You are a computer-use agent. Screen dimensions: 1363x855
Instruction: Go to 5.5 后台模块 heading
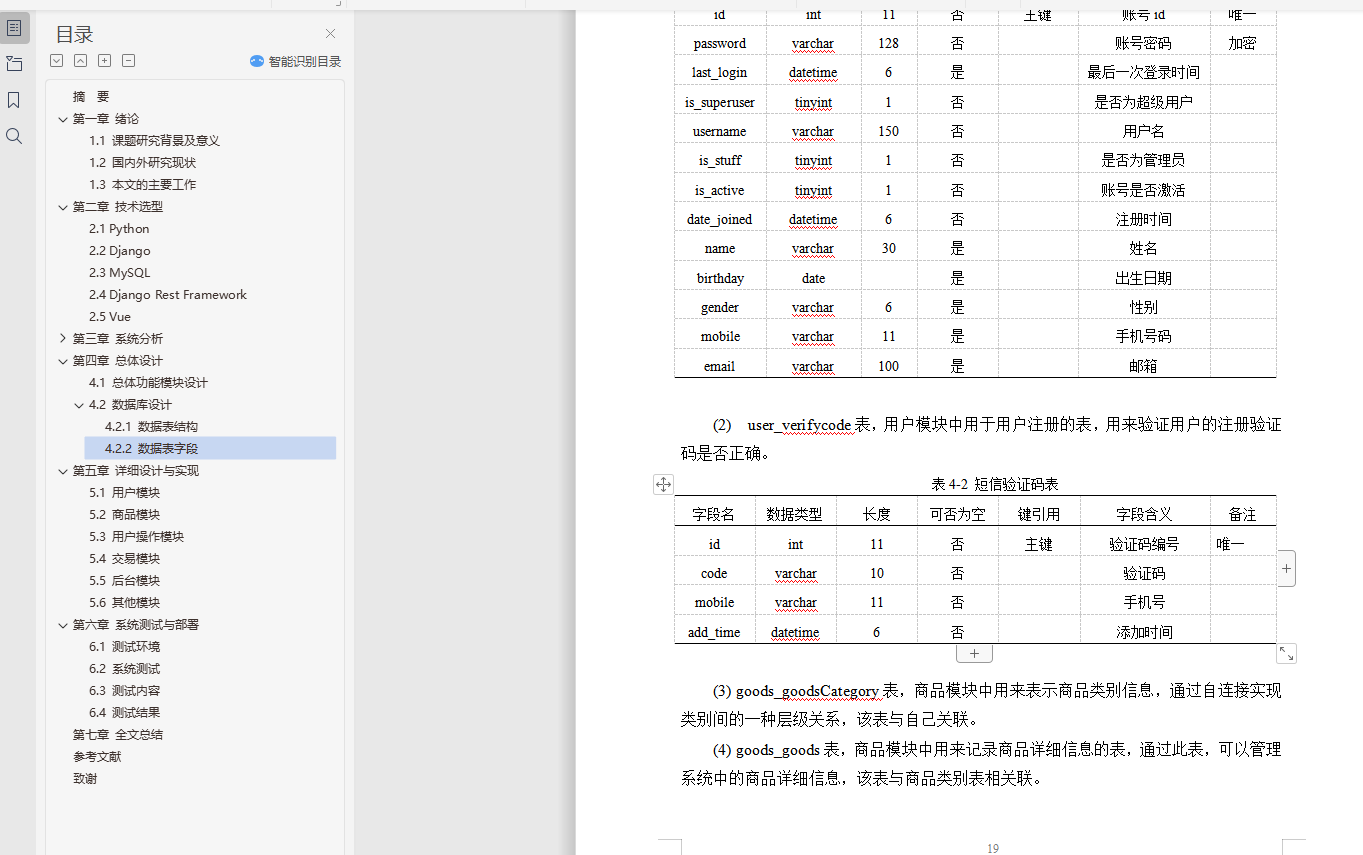[x=124, y=581]
